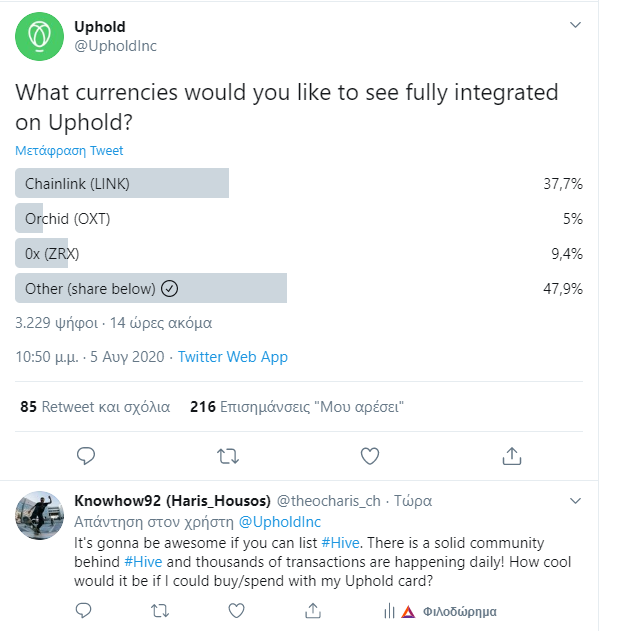625x631 pixels.
Task: View analytics bars icon on the reply
Action: coord(389,611)
